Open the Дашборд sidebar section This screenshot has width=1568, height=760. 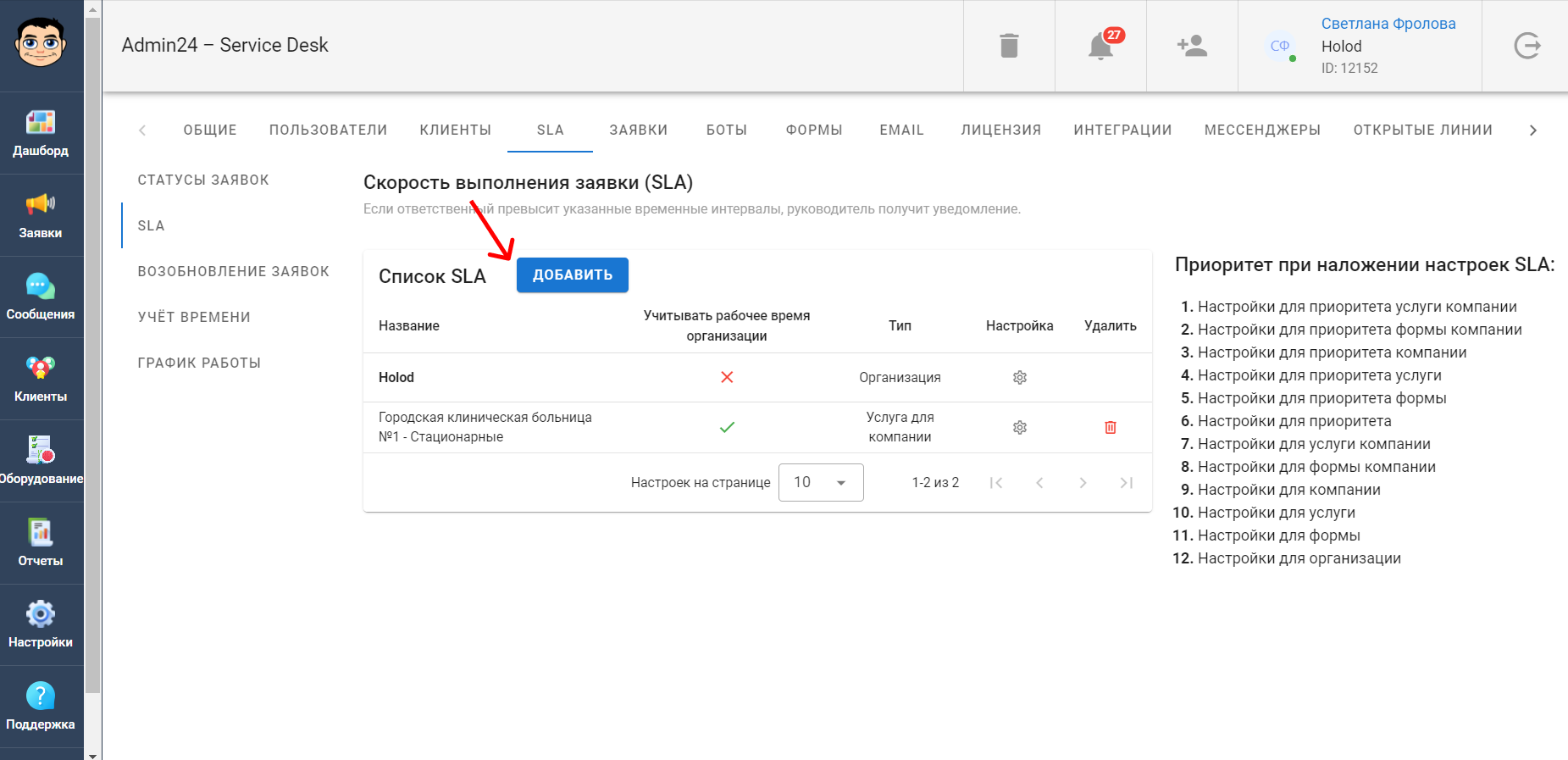click(x=41, y=133)
